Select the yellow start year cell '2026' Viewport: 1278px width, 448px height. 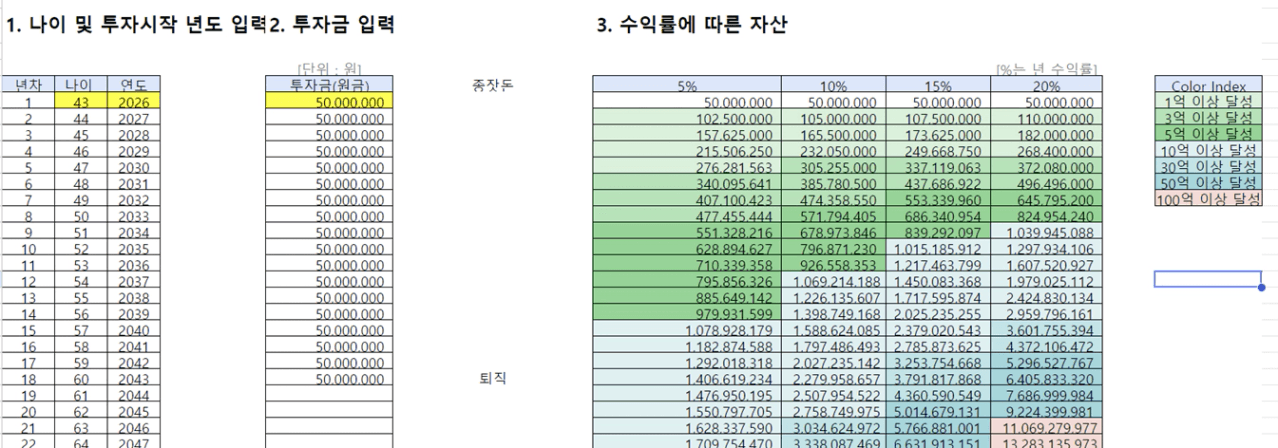click(133, 102)
